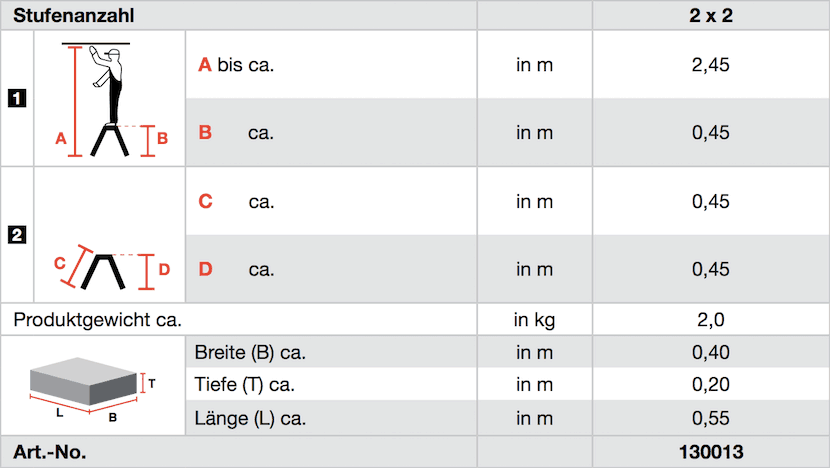Click the Tiefe value 0,20
The height and width of the screenshot is (468, 830).
pos(711,385)
